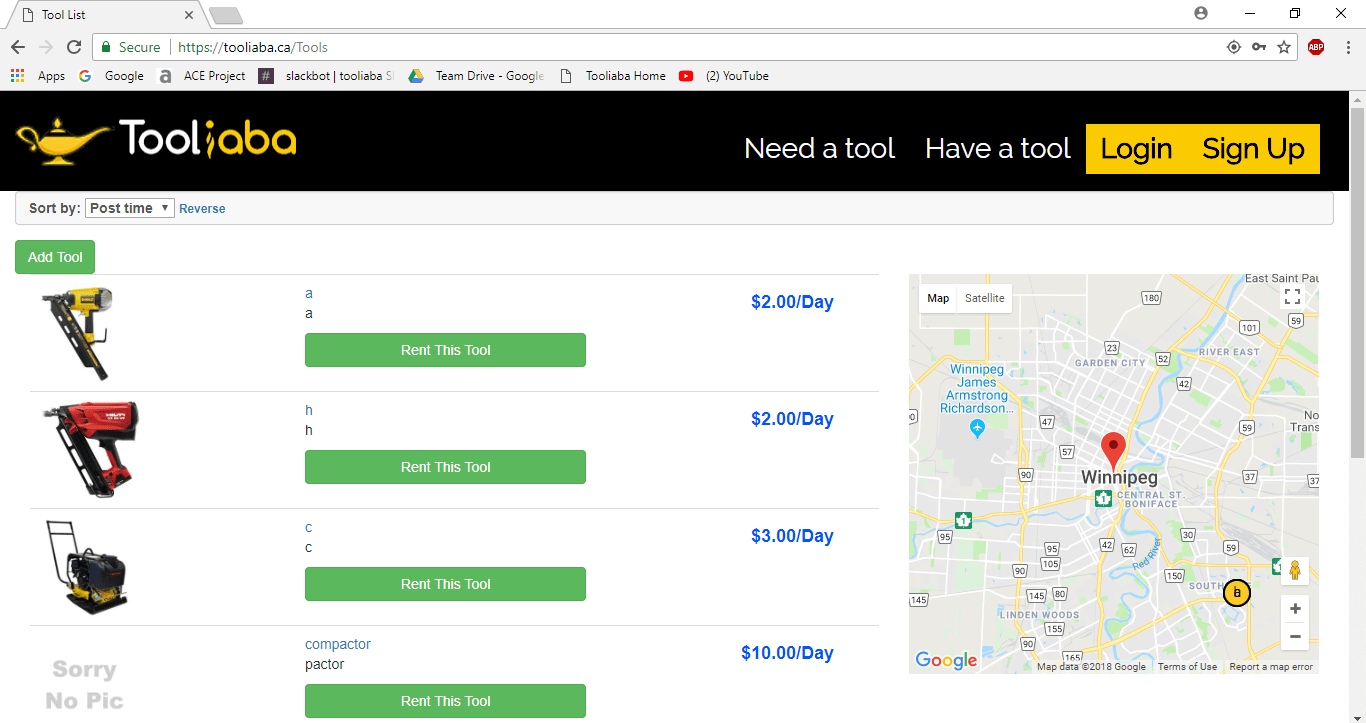This screenshot has height=723, width=1366.
Task: Reload the page using the refresh icon
Action: [x=74, y=47]
